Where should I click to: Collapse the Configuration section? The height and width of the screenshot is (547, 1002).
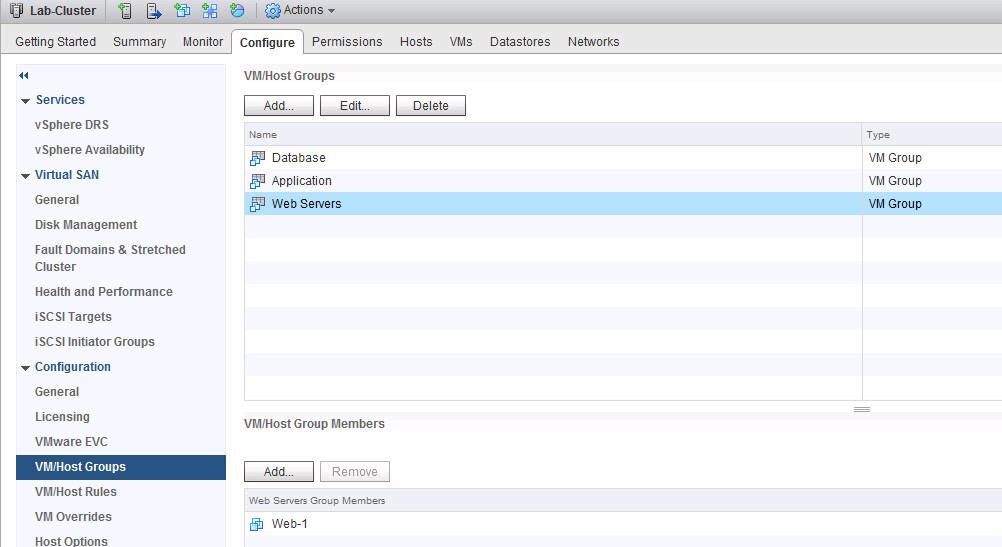point(26,368)
